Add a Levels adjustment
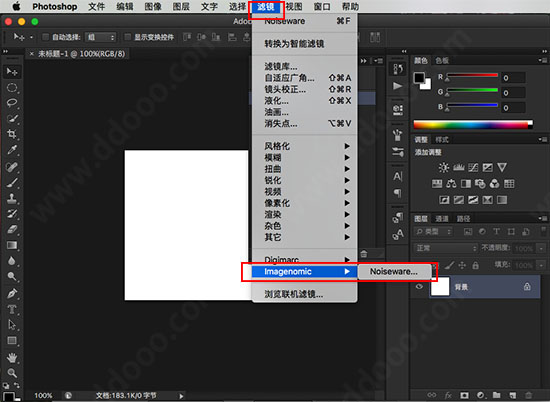Screen dimensions: 550x402 [x=458, y=167]
